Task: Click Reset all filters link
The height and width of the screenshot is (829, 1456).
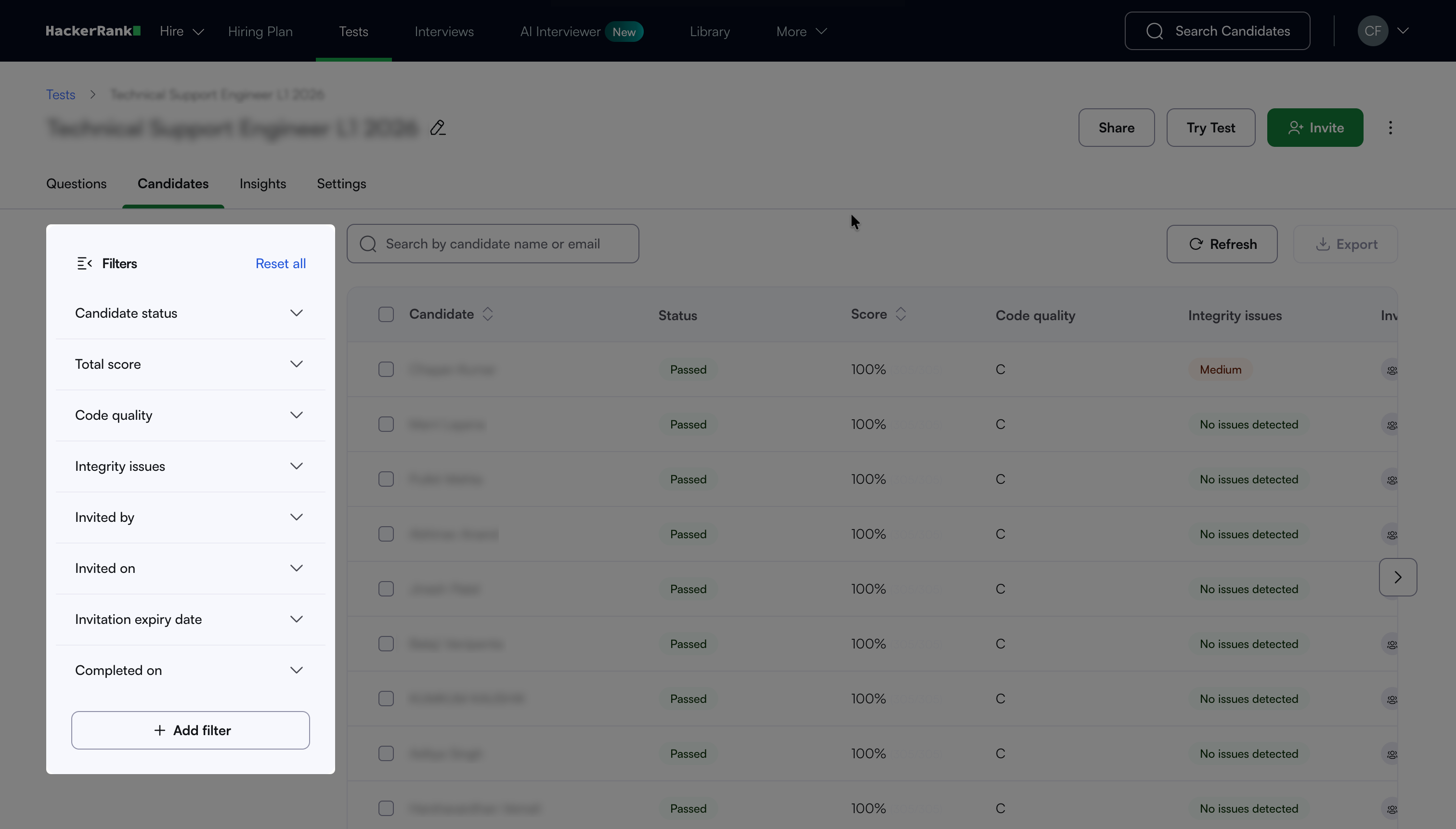Action: pos(280,263)
